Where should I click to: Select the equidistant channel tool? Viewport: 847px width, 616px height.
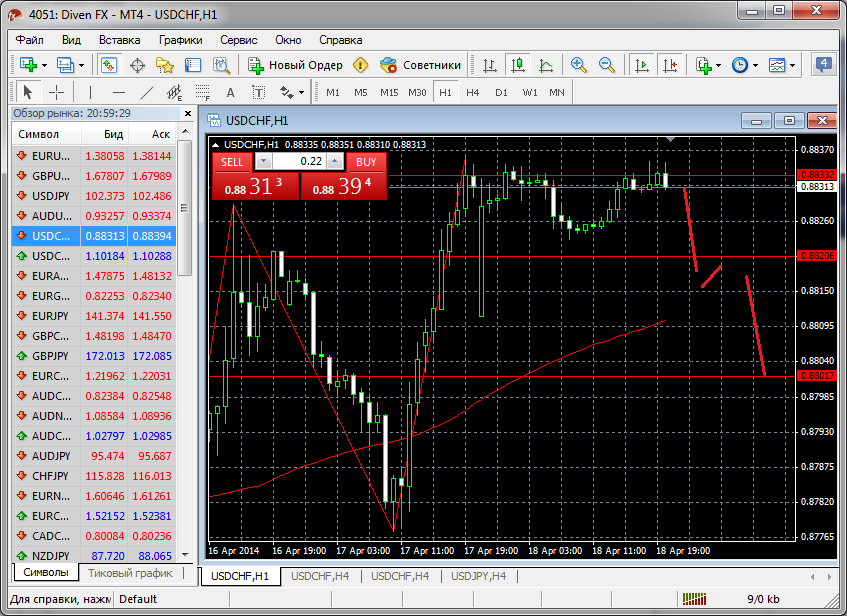174,92
